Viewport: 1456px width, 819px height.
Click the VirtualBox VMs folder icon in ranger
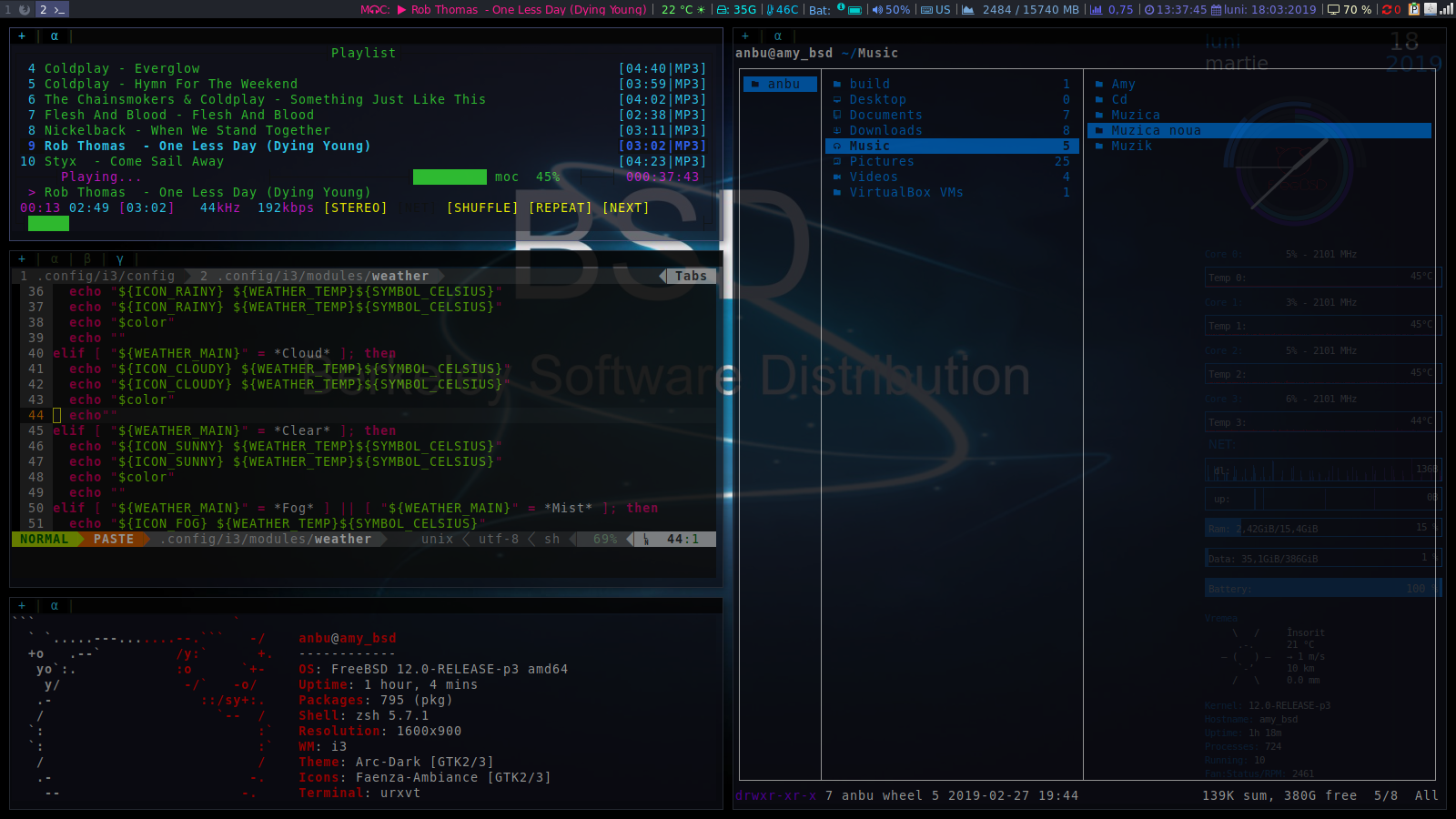point(837,192)
